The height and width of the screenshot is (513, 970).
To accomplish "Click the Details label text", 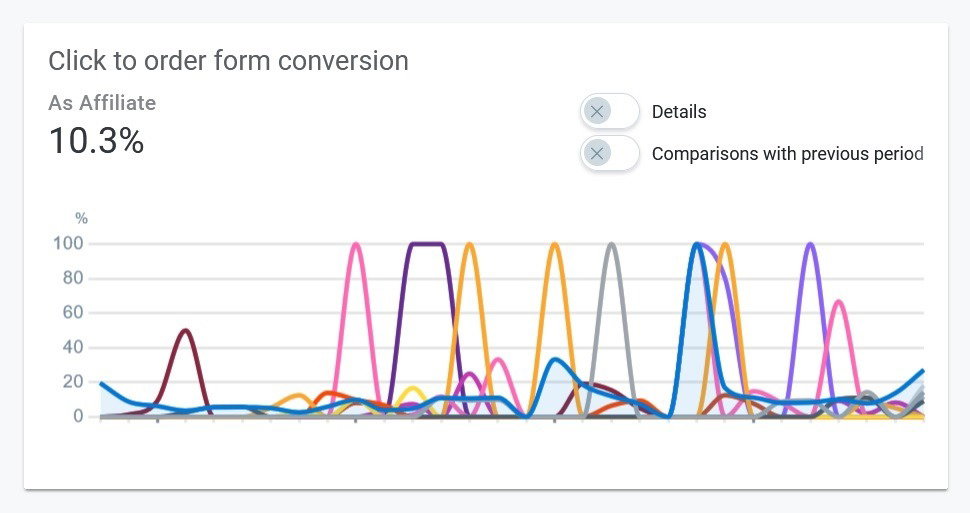I will click(679, 112).
